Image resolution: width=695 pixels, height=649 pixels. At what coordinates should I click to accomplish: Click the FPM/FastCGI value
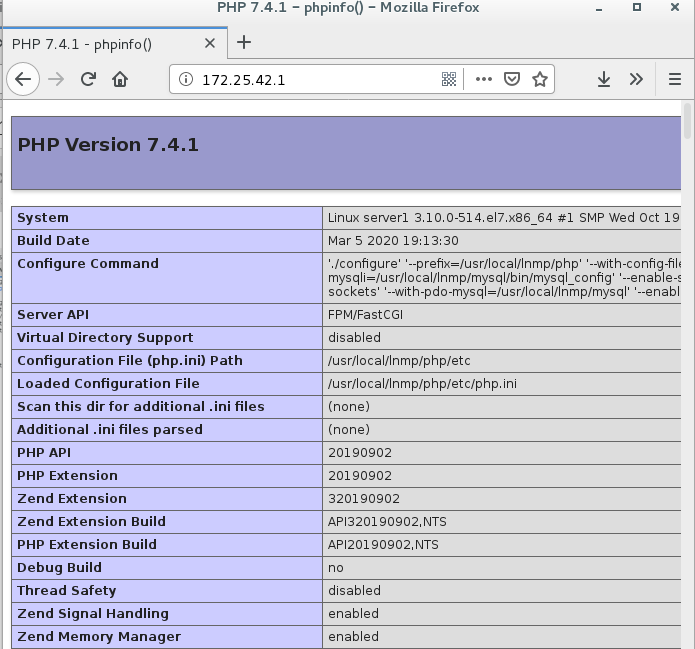(365, 315)
